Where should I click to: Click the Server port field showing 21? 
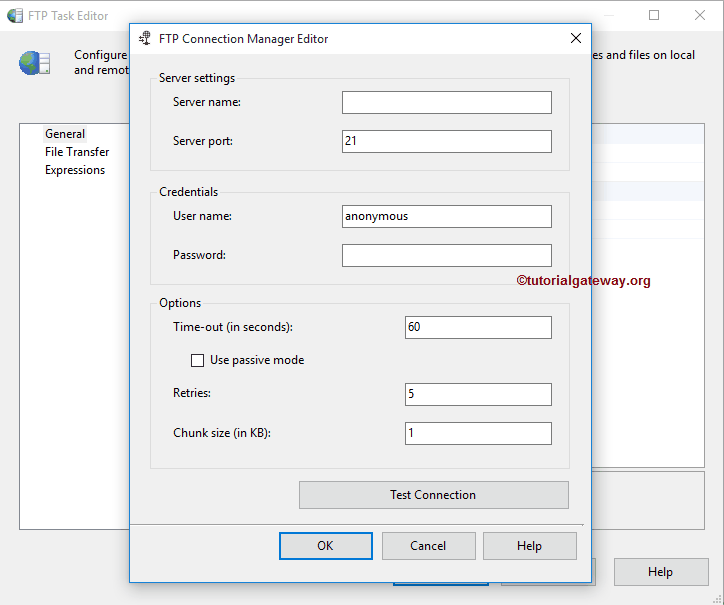446,141
